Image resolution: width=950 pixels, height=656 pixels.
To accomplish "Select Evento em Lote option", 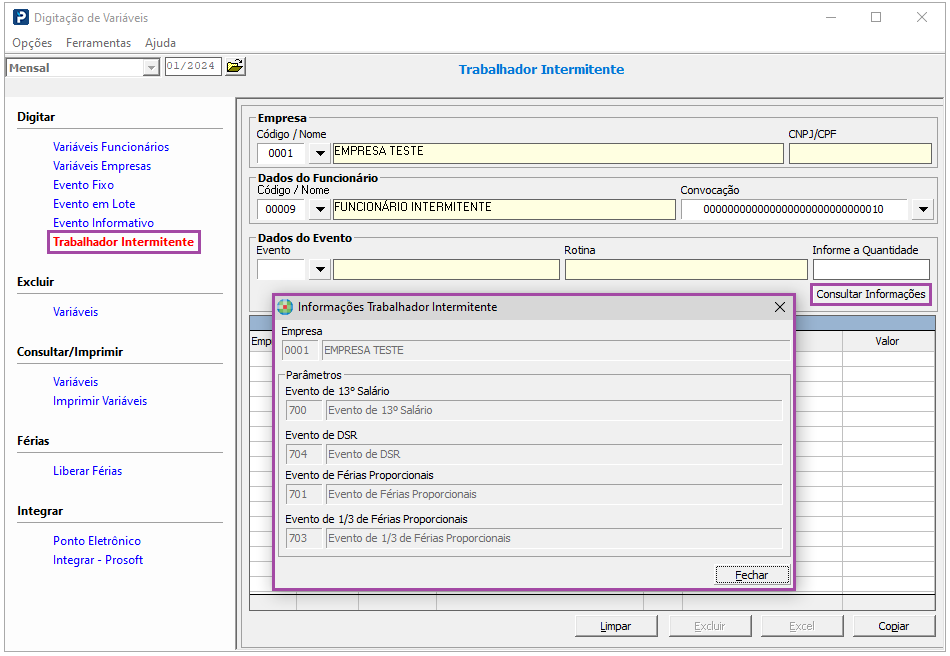I will pyautogui.click(x=94, y=204).
